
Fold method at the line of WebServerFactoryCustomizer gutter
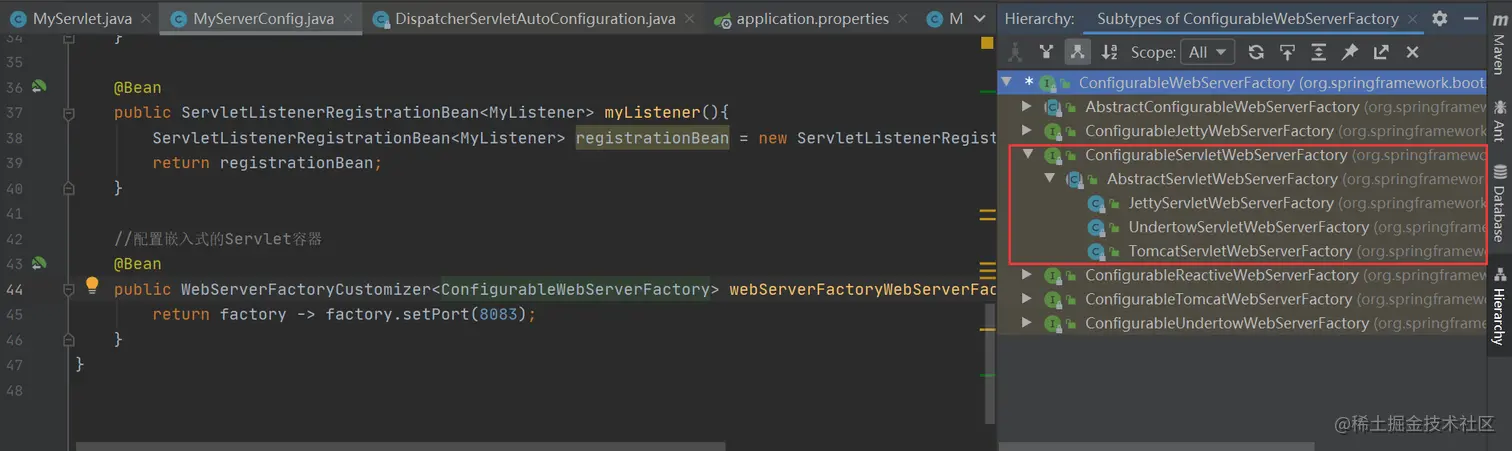point(69,289)
